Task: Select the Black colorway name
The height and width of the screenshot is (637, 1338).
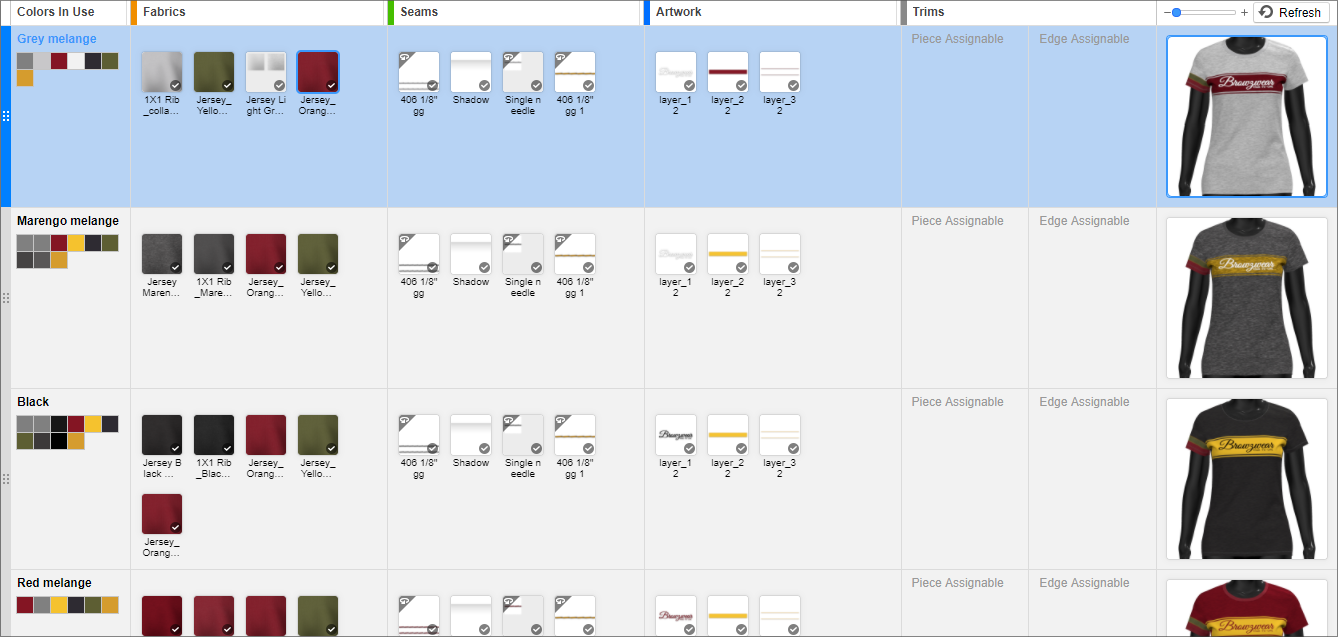Action: click(x=33, y=402)
